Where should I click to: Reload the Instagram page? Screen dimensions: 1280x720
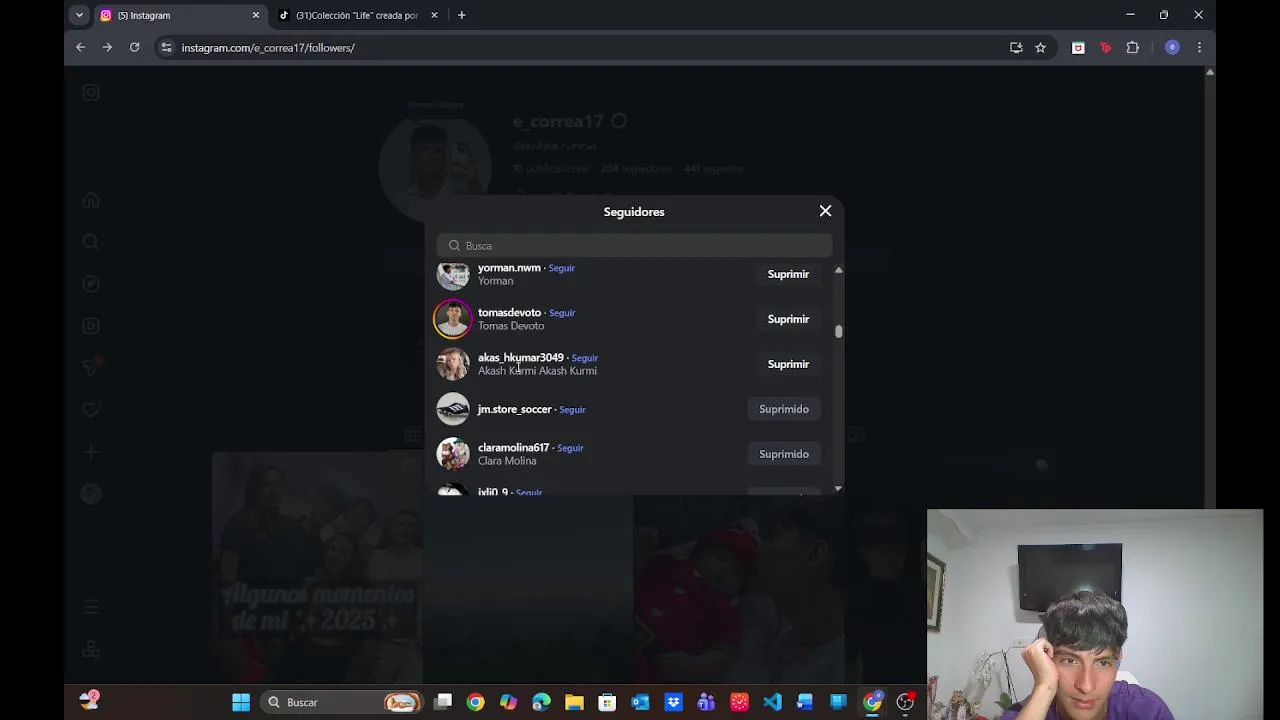coord(134,47)
